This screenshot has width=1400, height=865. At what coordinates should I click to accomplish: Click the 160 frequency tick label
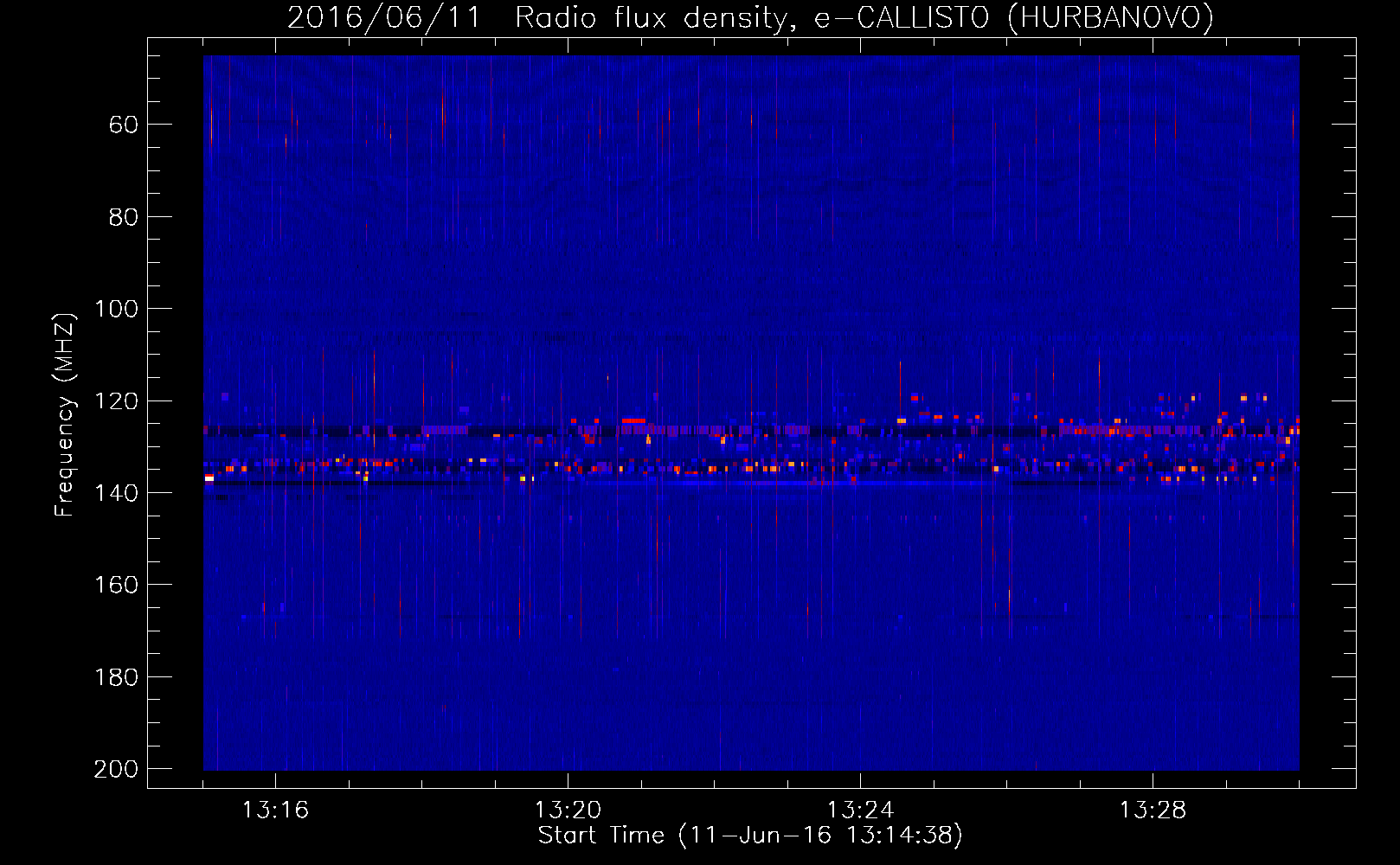coord(116,586)
